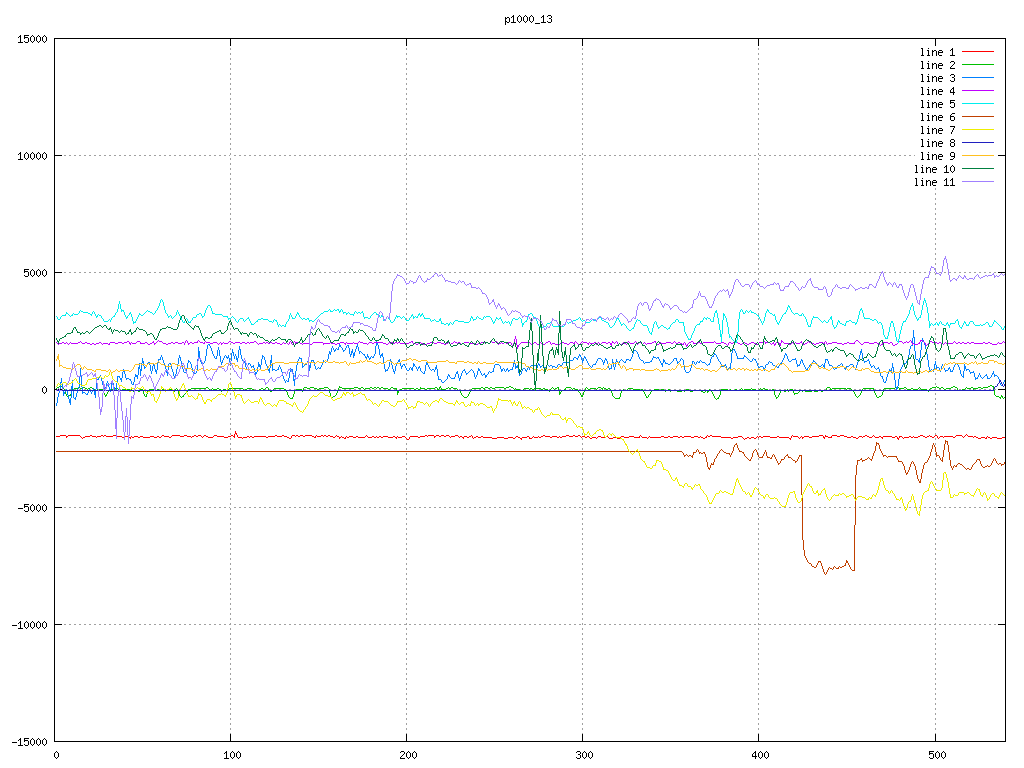The width and height of the screenshot is (1024, 768).
Task: Click the "line 8" legend text
Action: pos(937,143)
